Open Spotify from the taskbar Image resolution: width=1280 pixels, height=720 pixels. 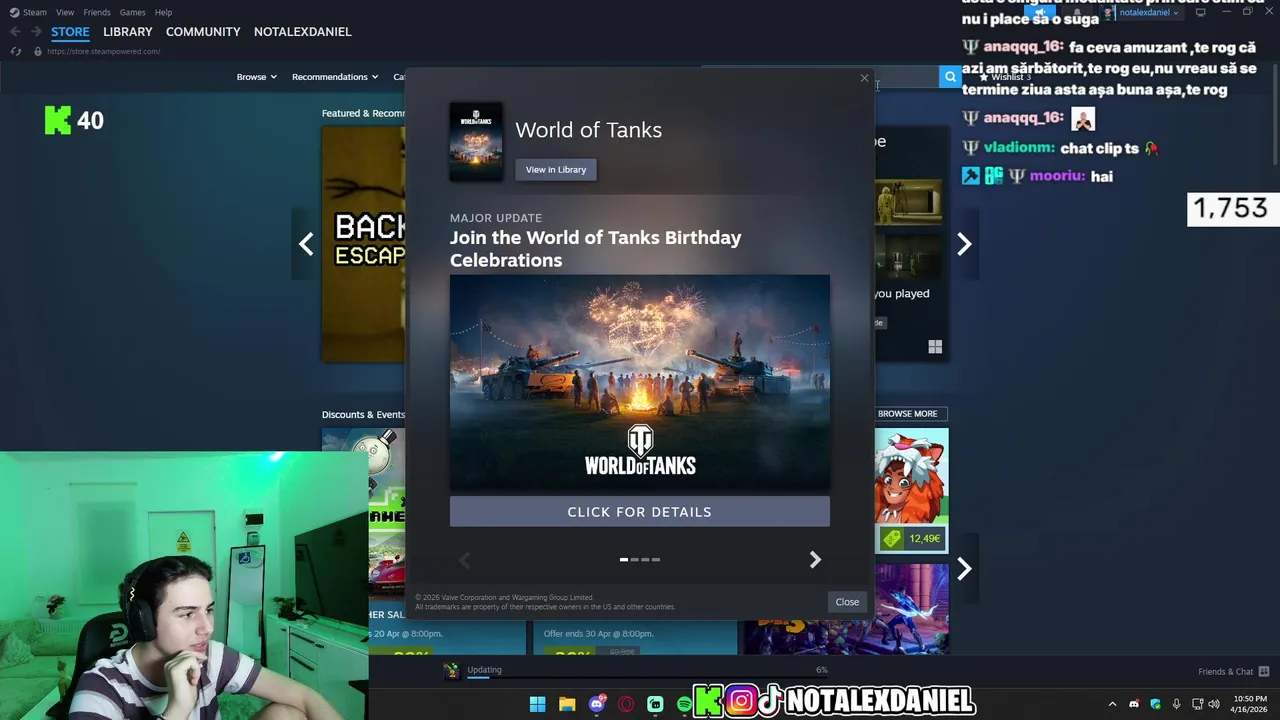[684, 704]
